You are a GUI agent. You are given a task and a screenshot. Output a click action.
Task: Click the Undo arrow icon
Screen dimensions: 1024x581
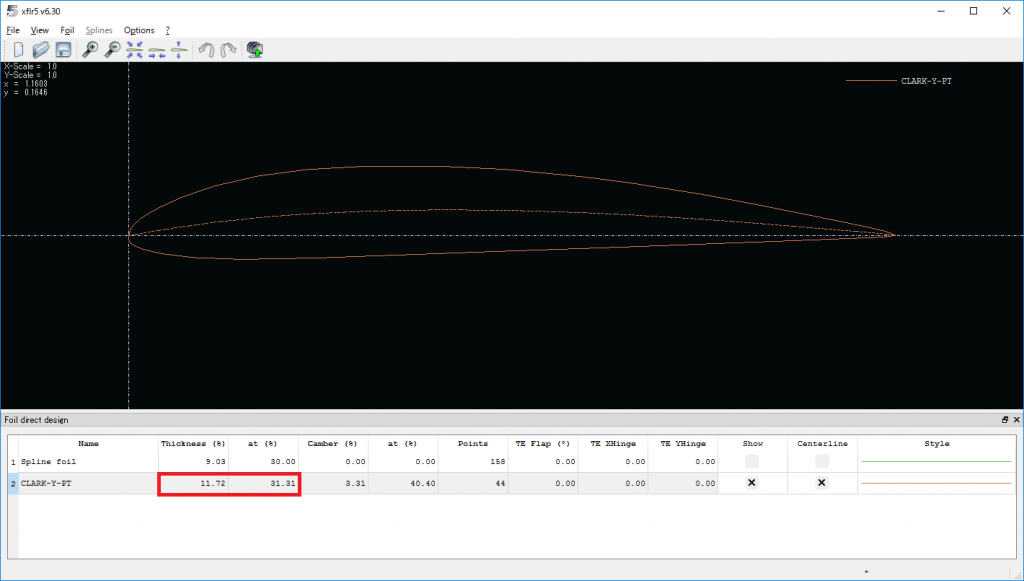(x=205, y=49)
